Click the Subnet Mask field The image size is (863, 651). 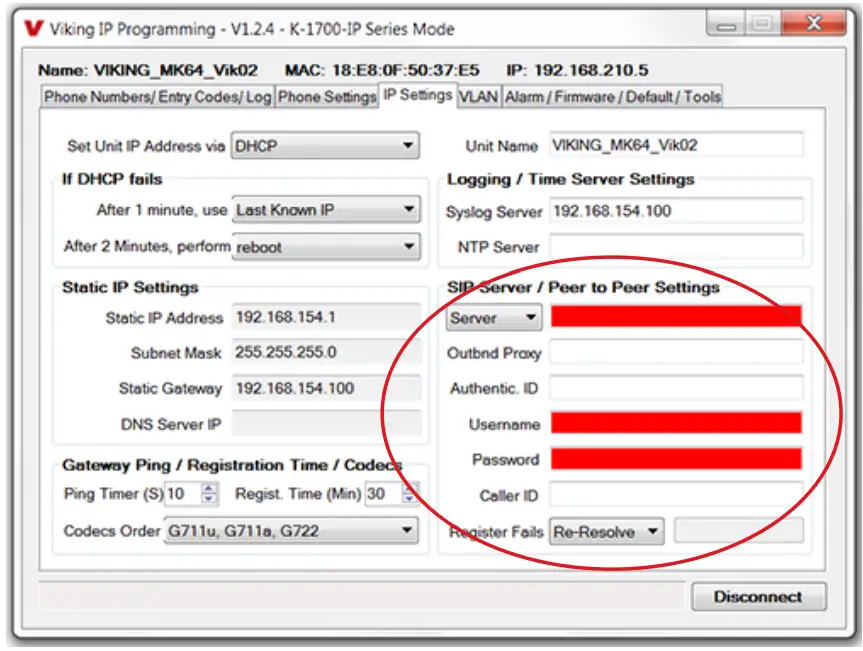pyautogui.click(x=326, y=352)
